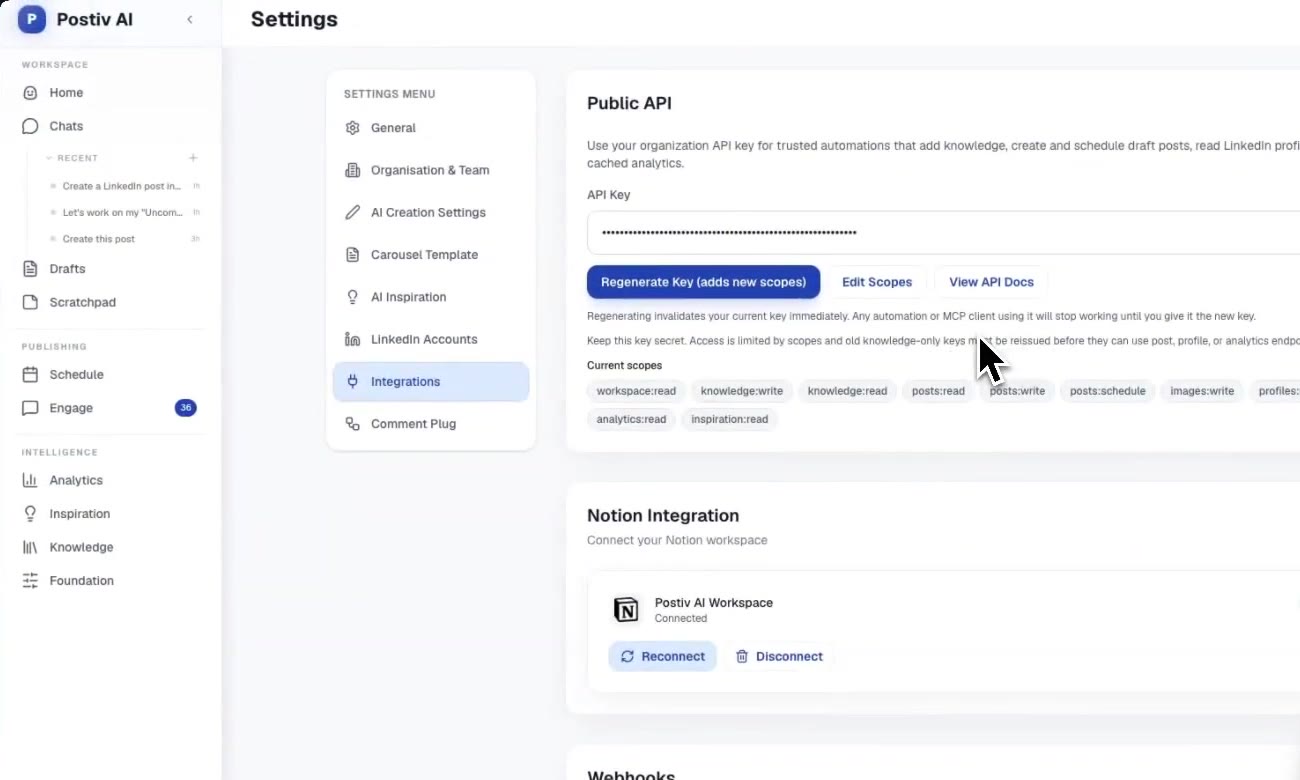The height and width of the screenshot is (780, 1300).
Task: Click the inspiration:read scope tag
Action: (x=729, y=419)
